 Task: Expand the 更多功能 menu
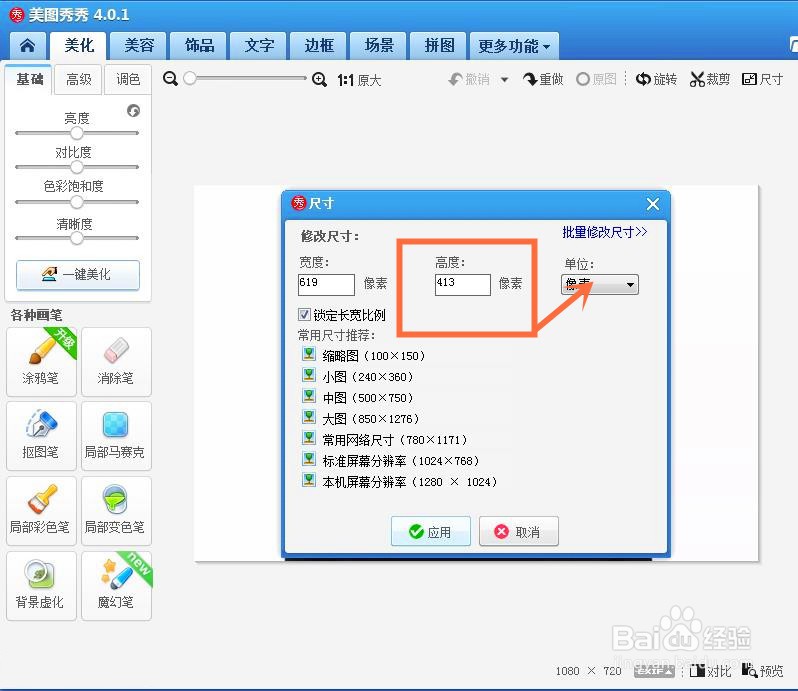(514, 46)
